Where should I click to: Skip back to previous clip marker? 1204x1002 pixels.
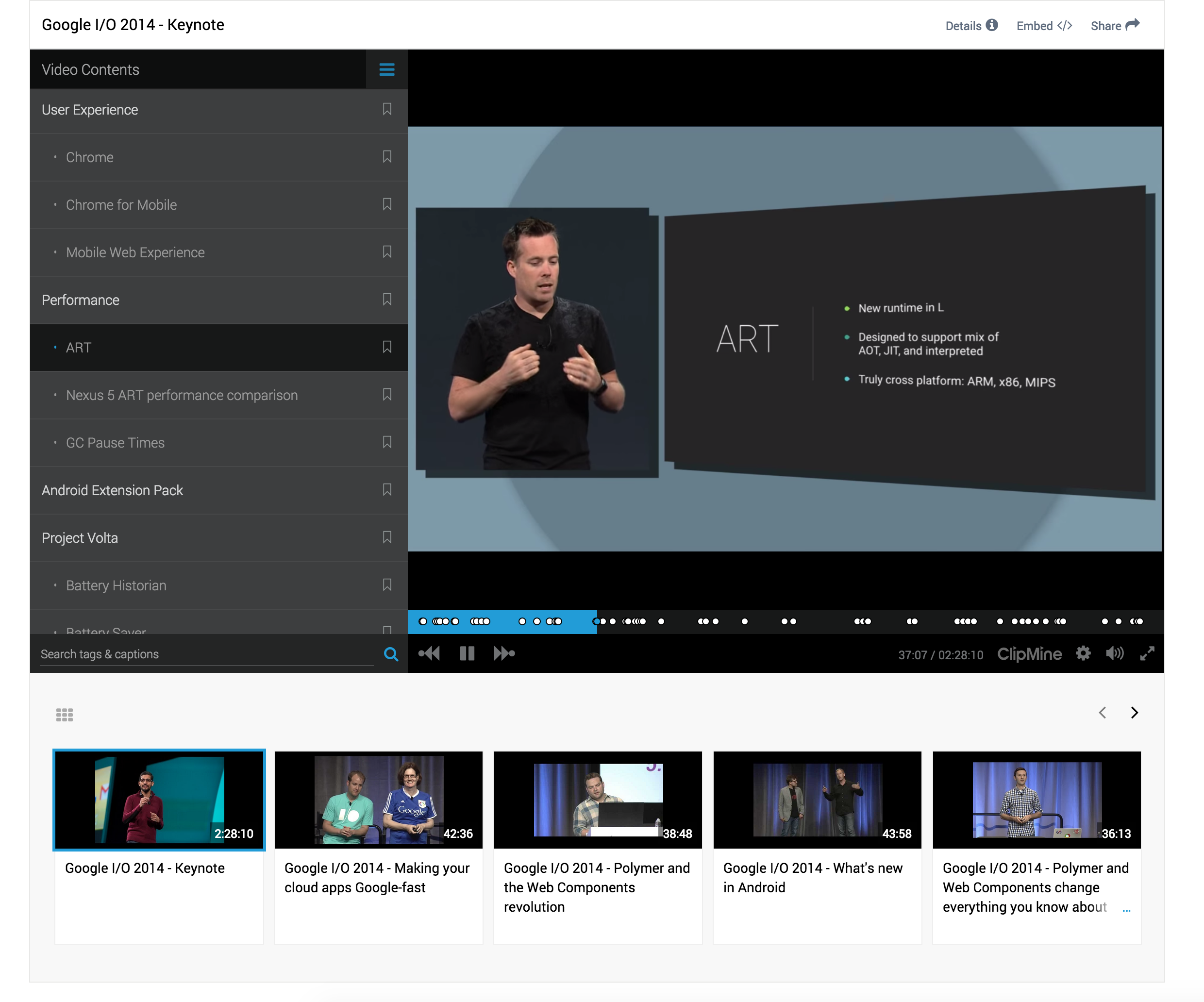point(429,653)
